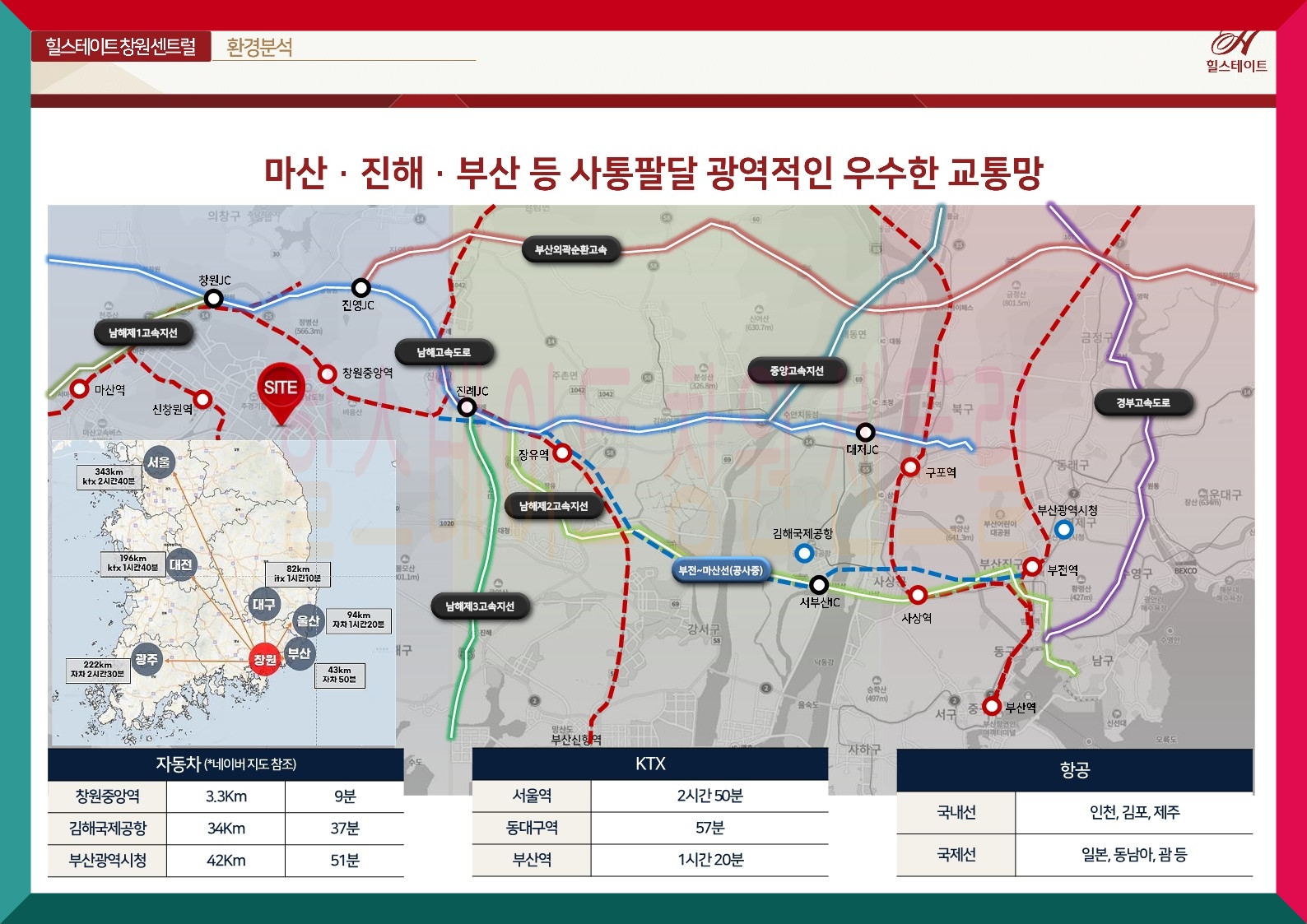Screen dimensions: 1307x924
Task: Select the 남해제2고속지선 road label
Action: tap(554, 506)
